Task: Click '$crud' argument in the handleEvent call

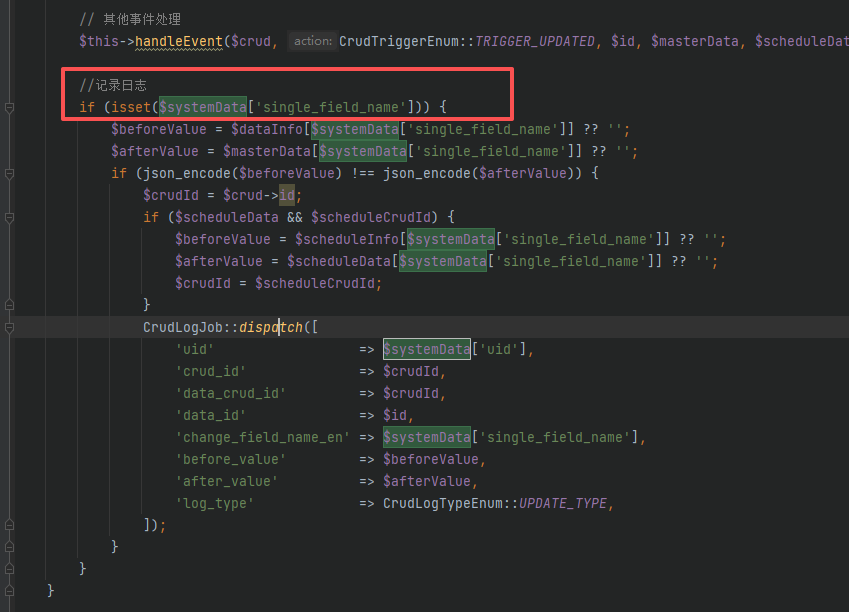Action: pos(251,41)
